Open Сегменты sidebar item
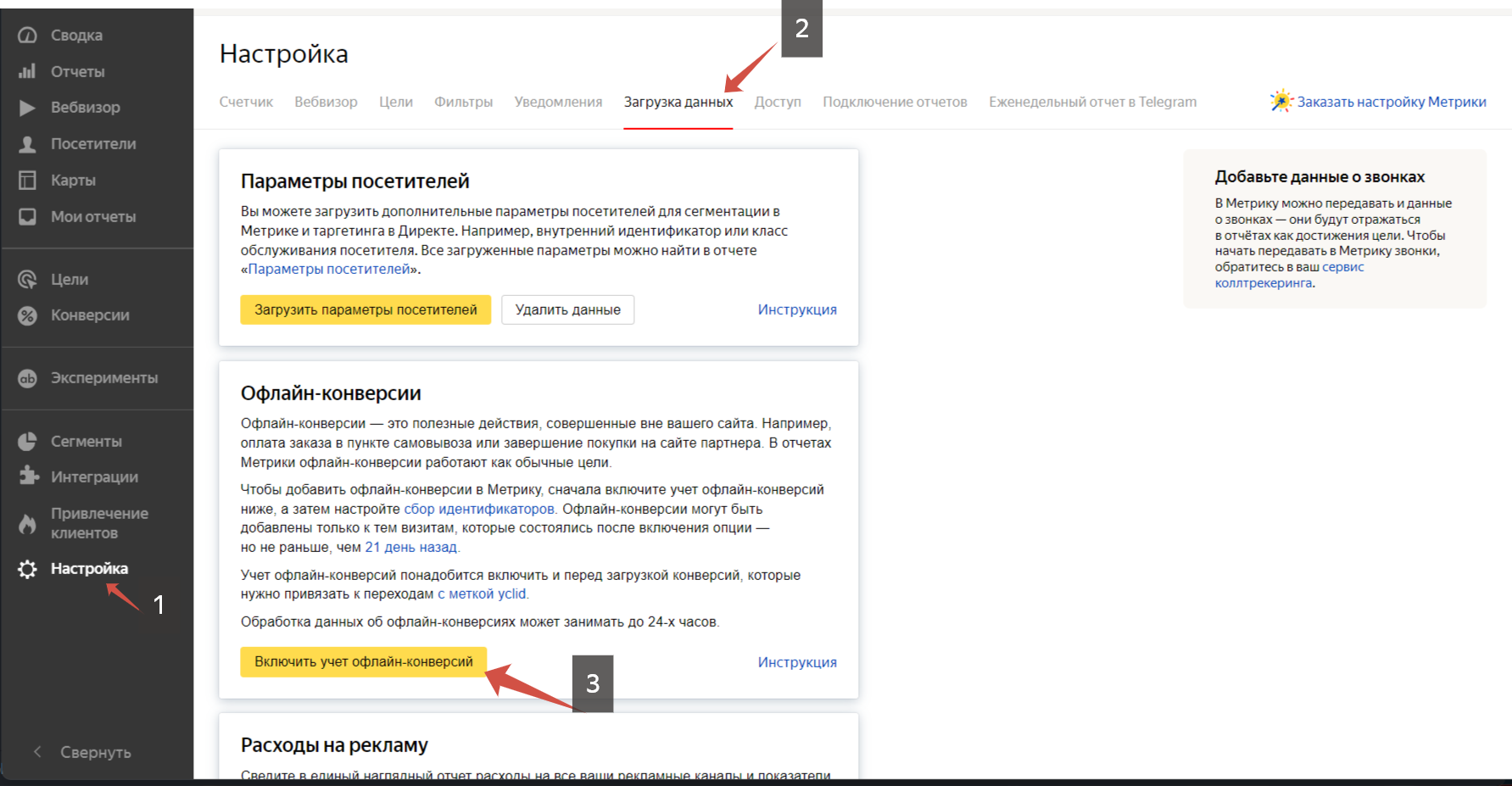Viewport: 1512px width, 786px height. [x=86, y=441]
